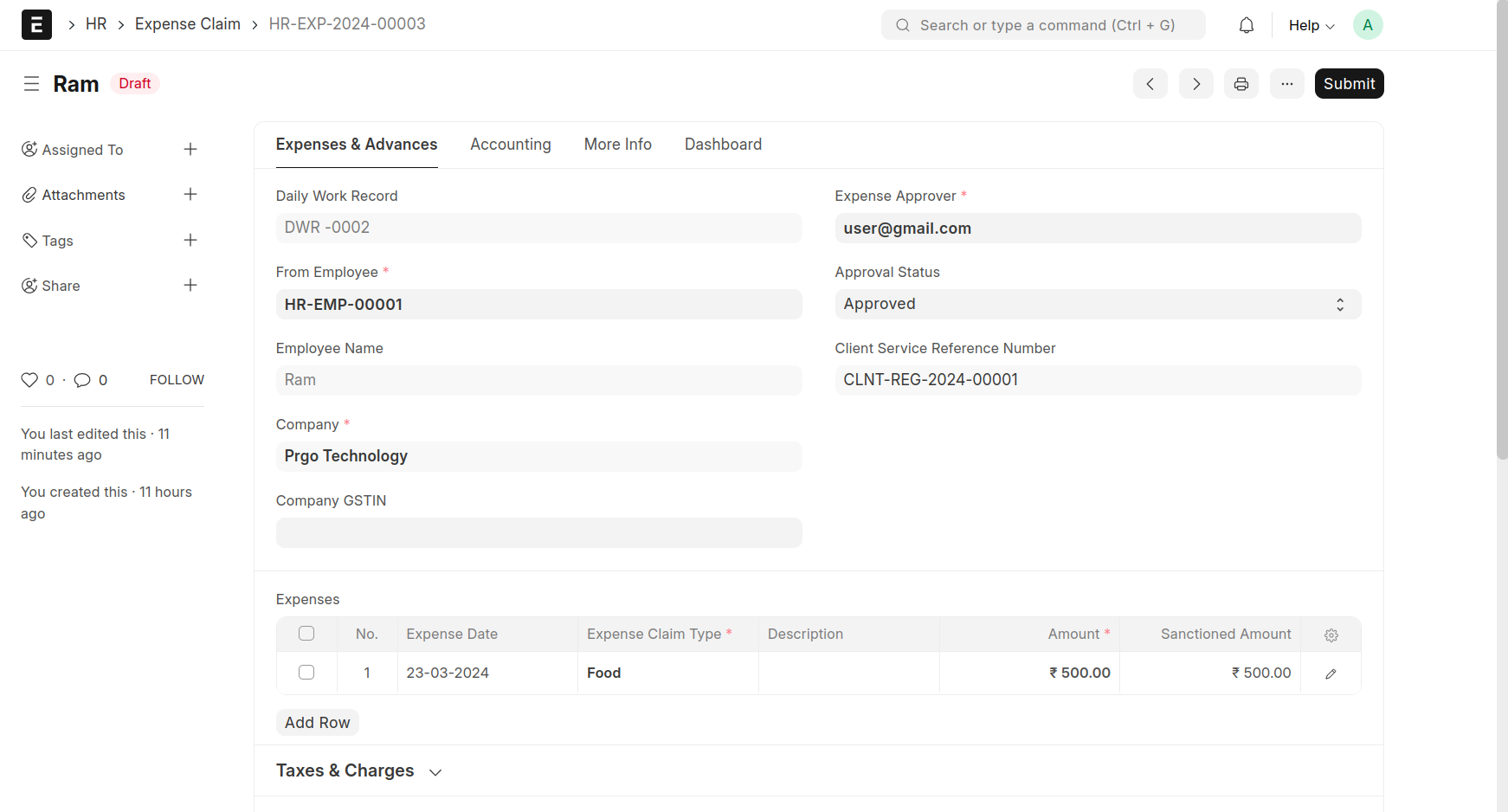Click the Expense Approver input field
This screenshot has height=812, width=1508.
(1097, 229)
